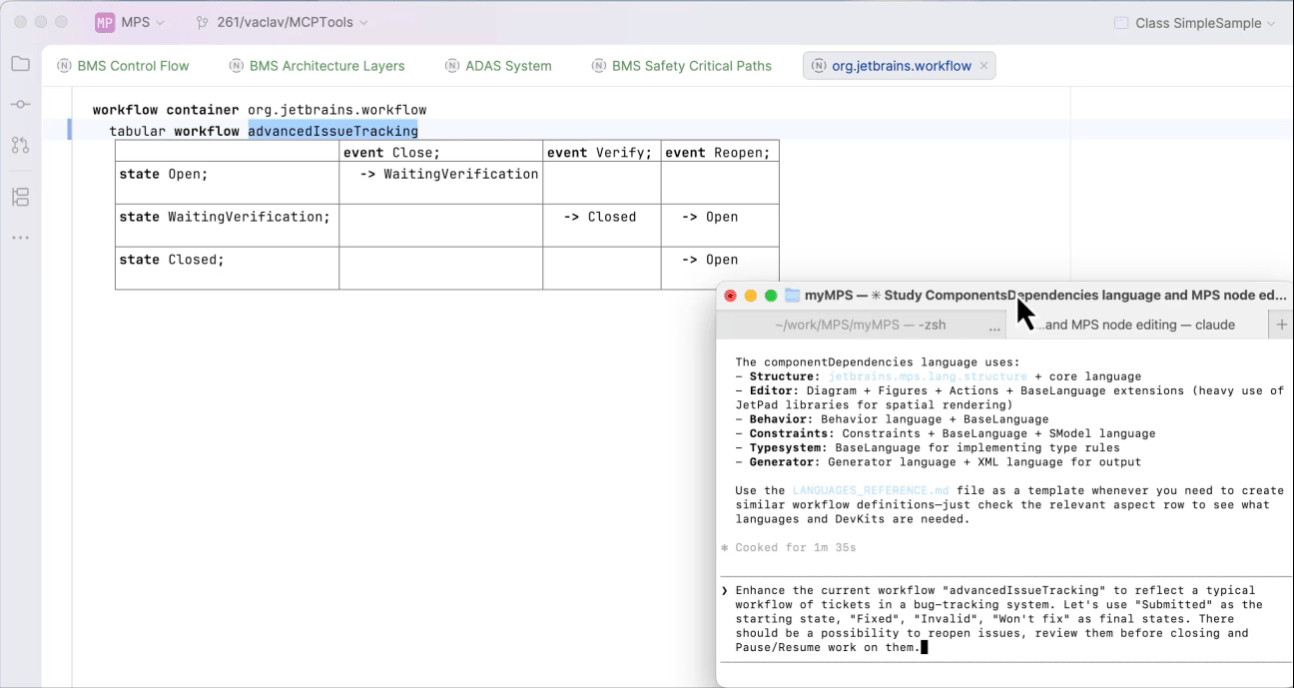
Task: Select the org.jetbrains.workflow editor tab
Action: [x=899, y=66]
